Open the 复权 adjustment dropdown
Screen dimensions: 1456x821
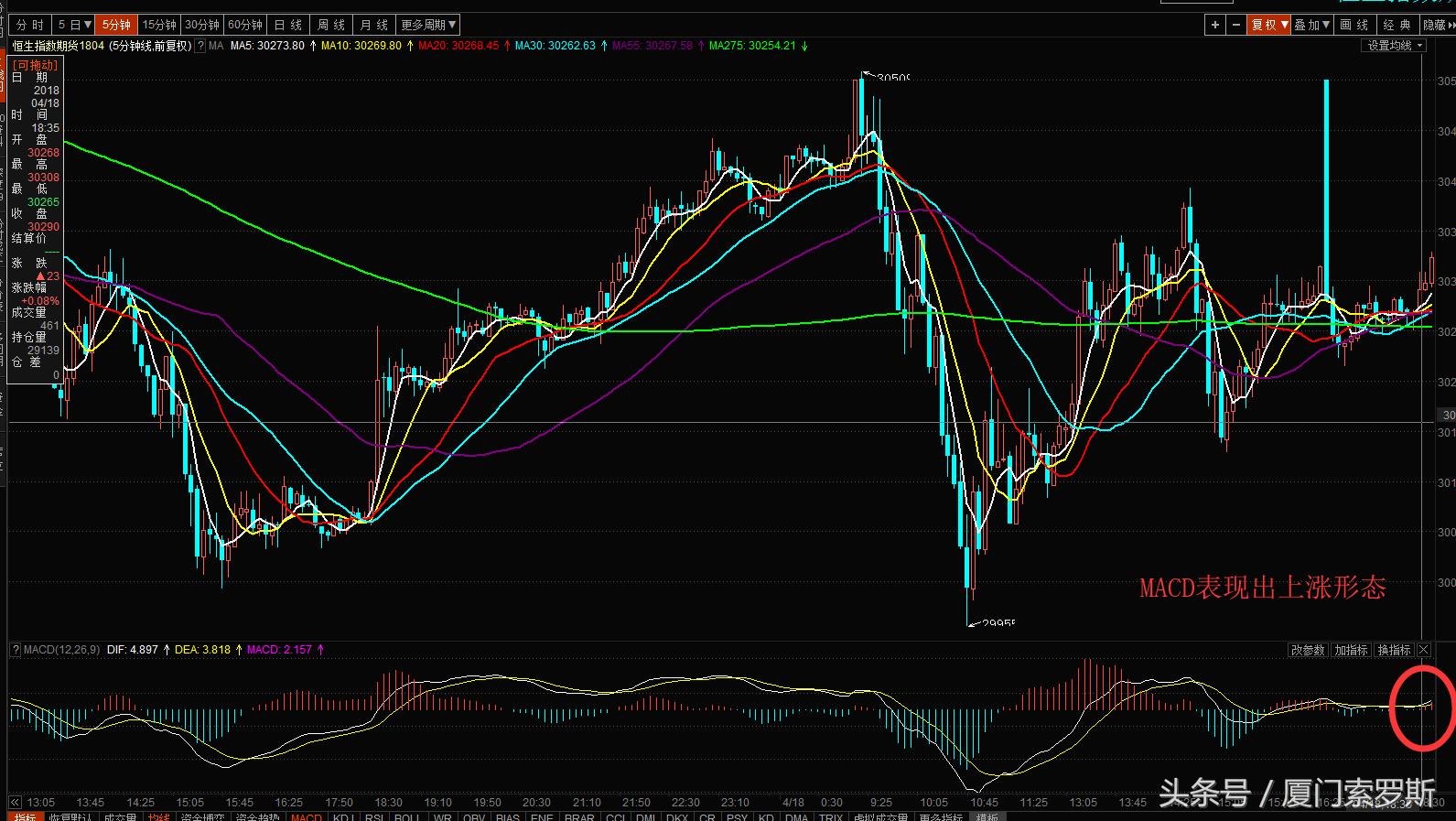[x=1269, y=25]
